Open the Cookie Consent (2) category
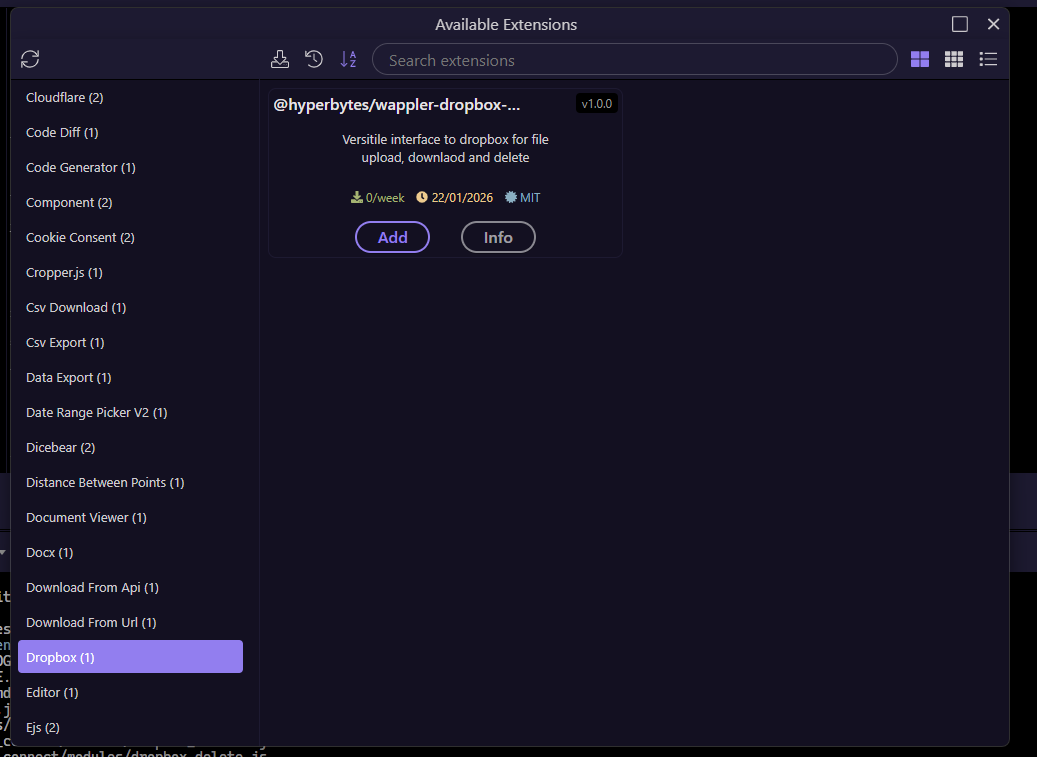 pyautogui.click(x=80, y=238)
